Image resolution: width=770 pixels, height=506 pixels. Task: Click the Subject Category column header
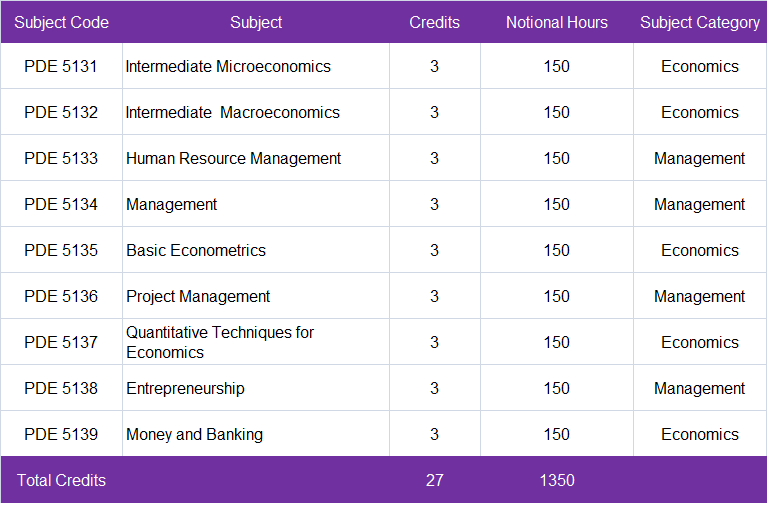coord(700,22)
